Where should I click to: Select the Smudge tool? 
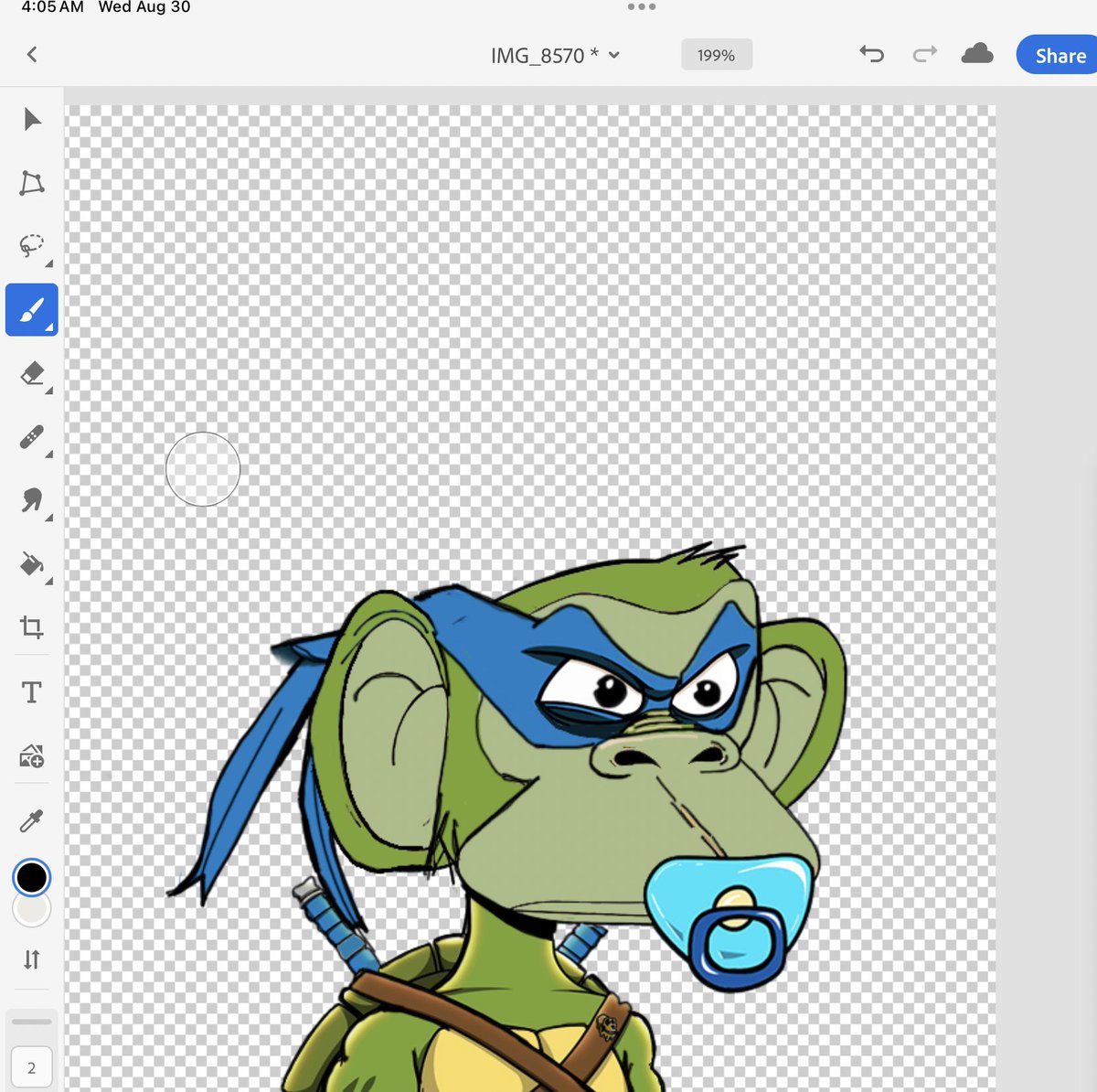pos(32,500)
